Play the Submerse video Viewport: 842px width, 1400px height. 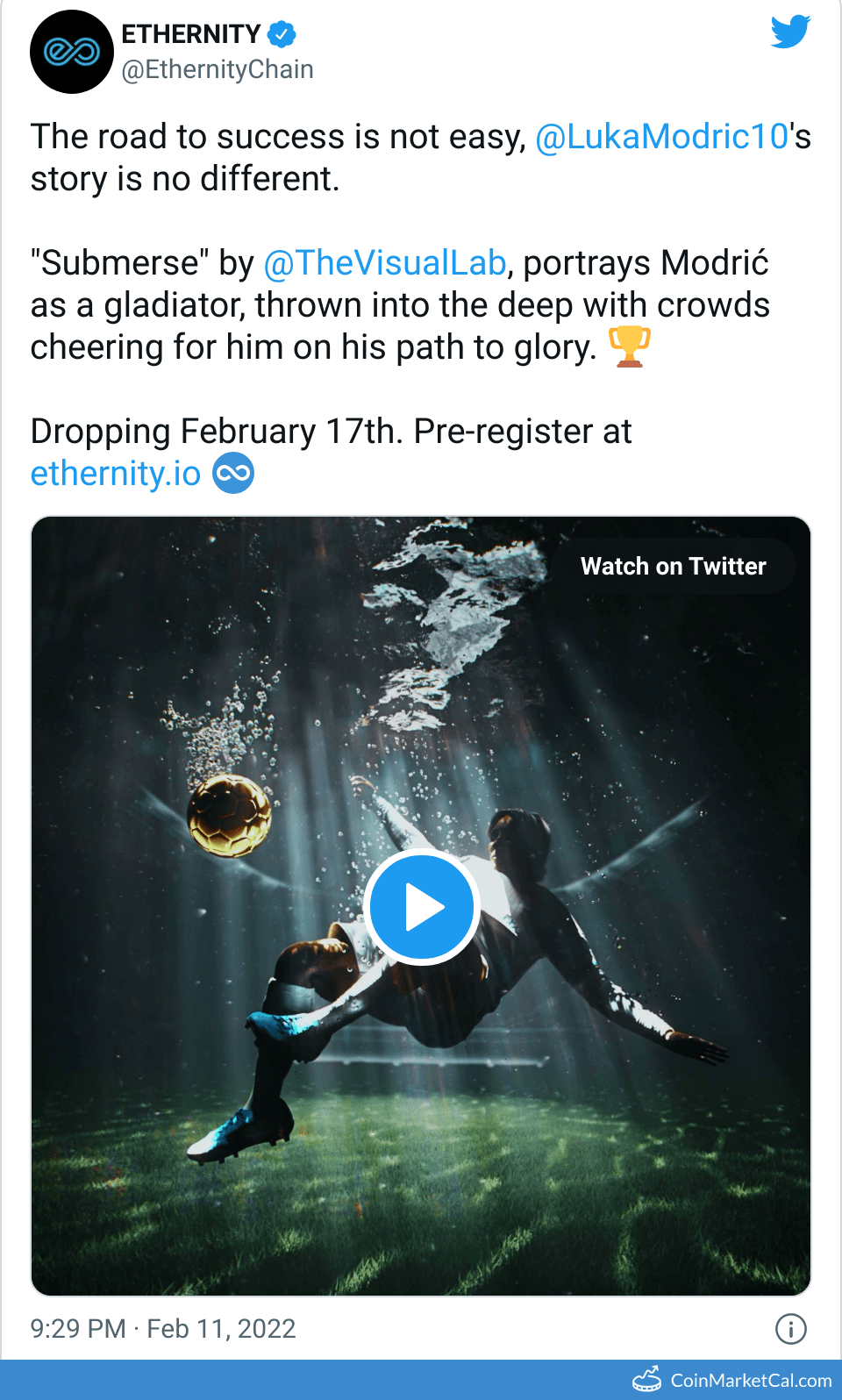pyautogui.click(x=421, y=907)
